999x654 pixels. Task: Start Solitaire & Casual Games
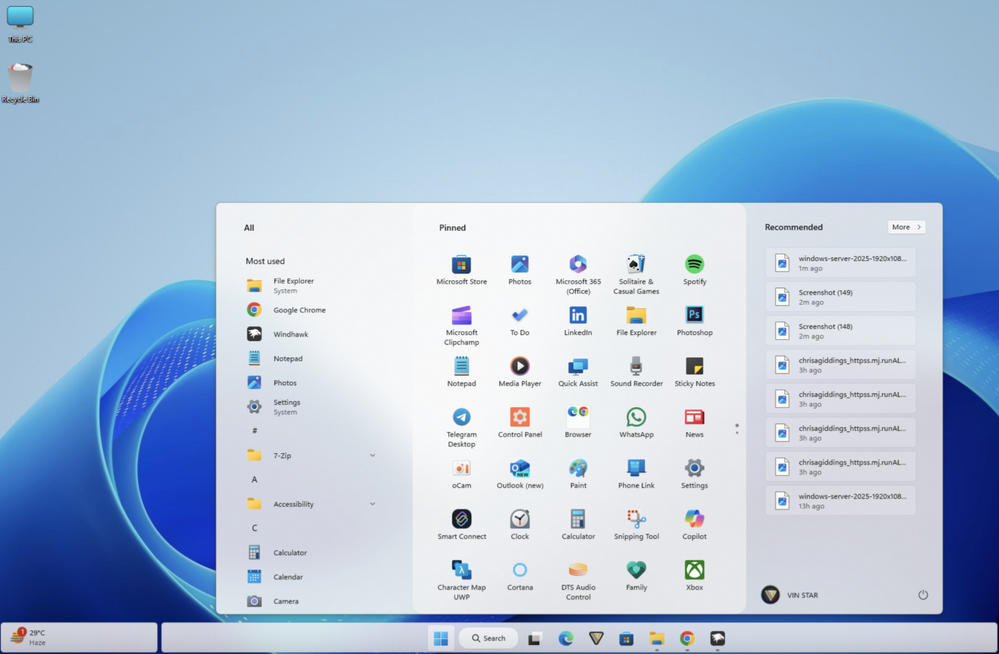pyautogui.click(x=636, y=275)
